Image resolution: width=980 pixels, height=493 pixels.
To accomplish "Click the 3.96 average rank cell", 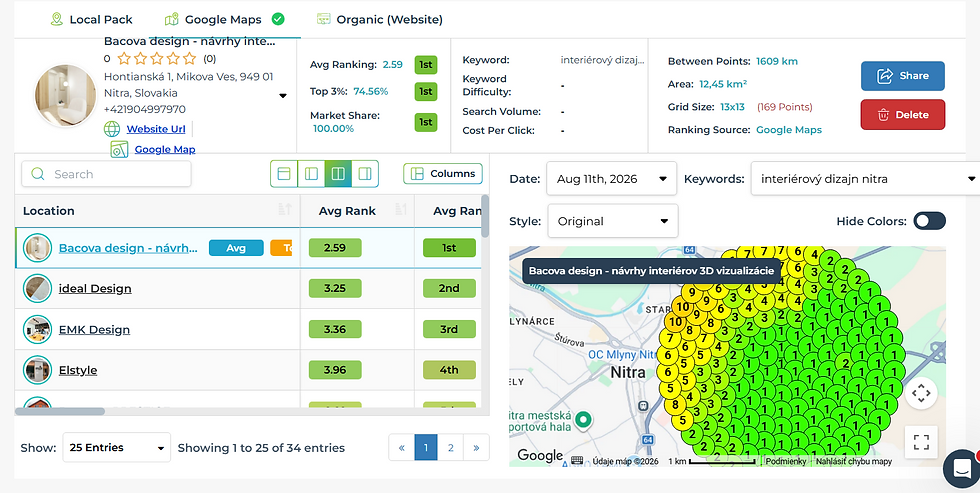I will [x=335, y=370].
